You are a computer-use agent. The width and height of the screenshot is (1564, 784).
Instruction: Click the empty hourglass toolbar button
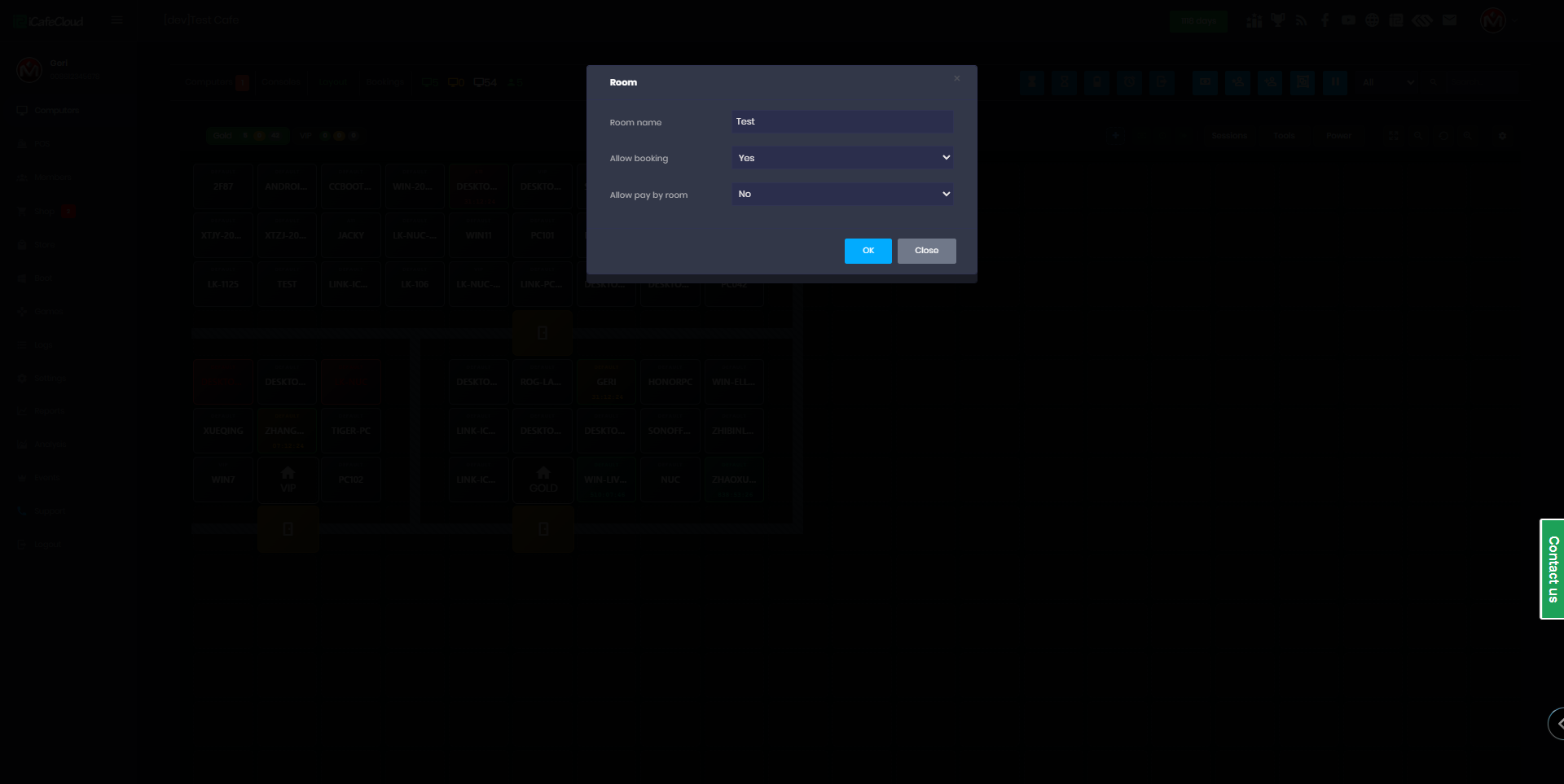(x=1065, y=82)
